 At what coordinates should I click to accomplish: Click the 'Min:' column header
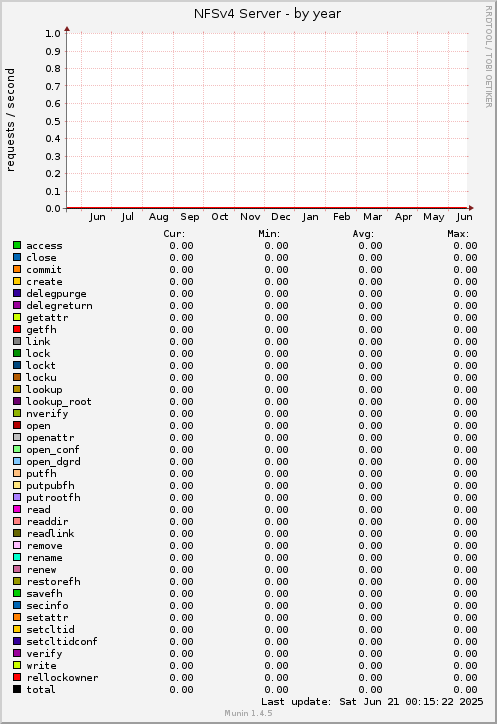(x=269, y=234)
